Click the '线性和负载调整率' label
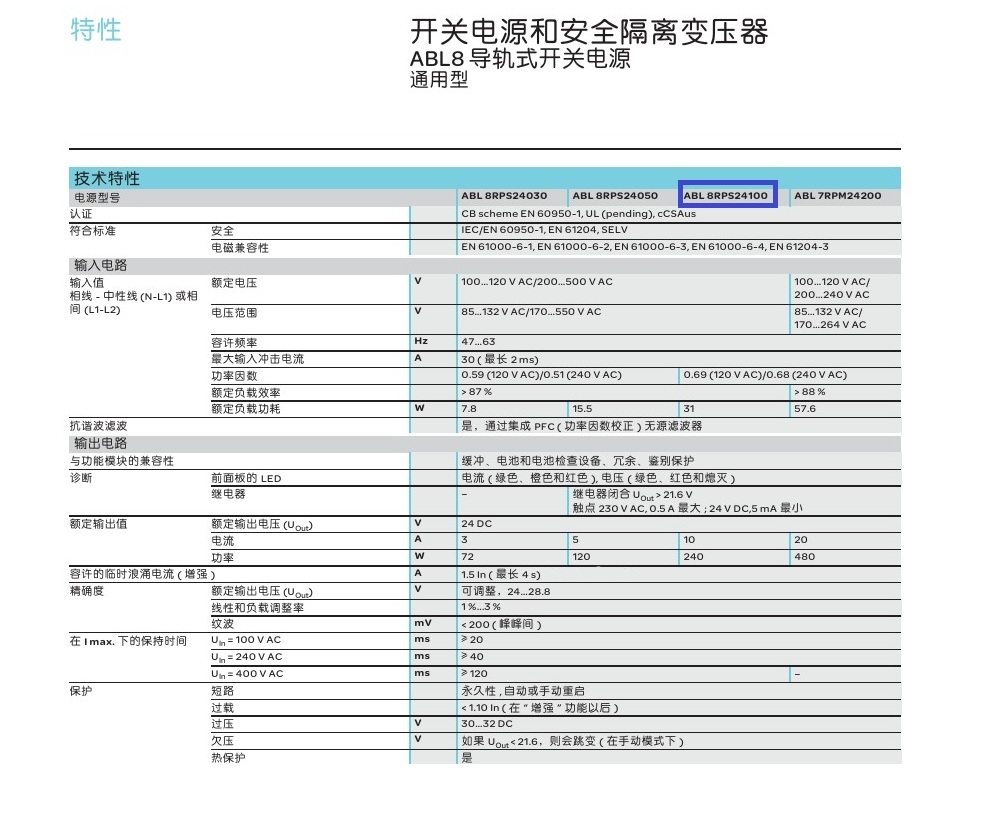Screen dimensions: 991x816 [257, 607]
